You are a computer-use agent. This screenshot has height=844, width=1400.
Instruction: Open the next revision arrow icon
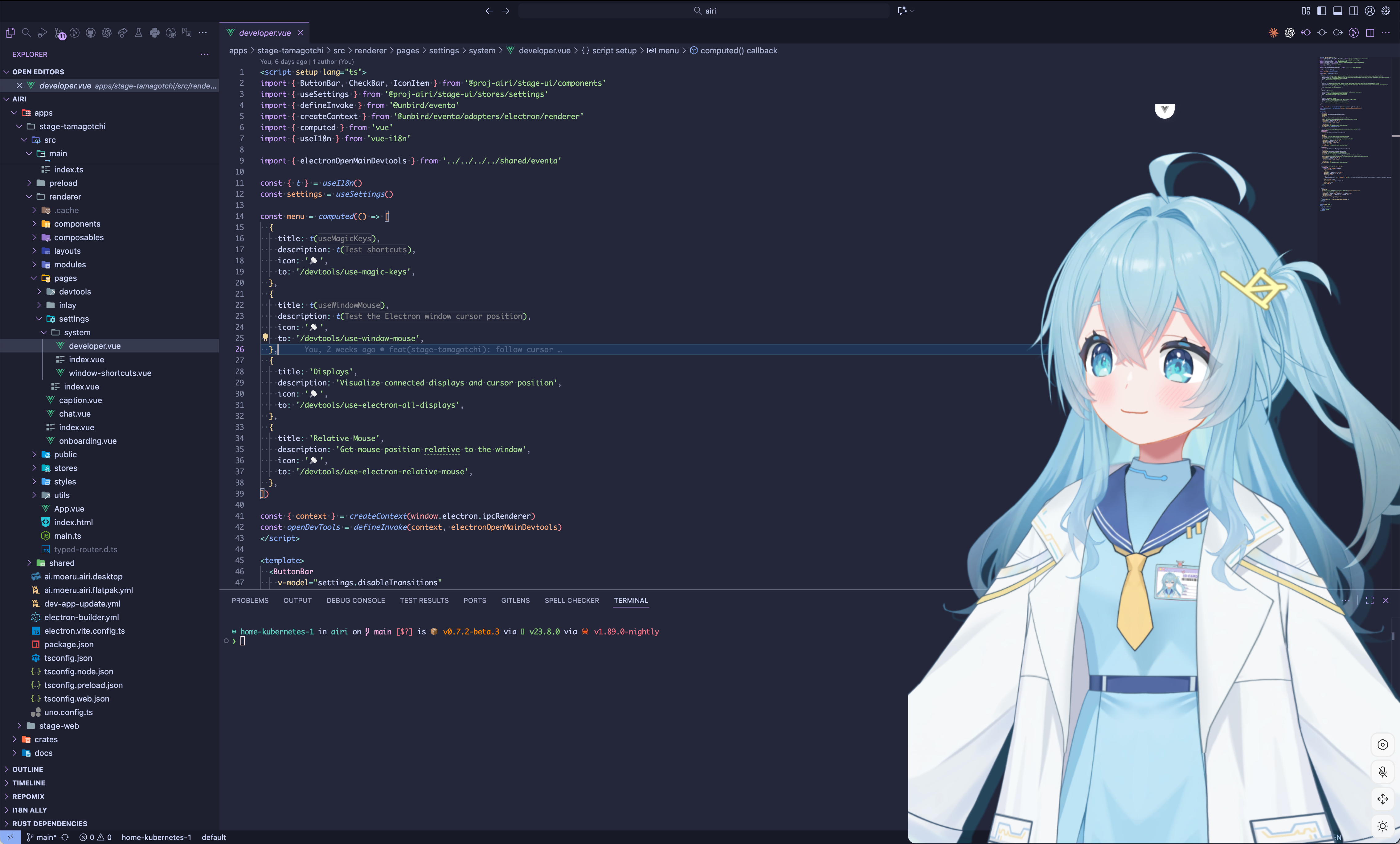point(1338,33)
